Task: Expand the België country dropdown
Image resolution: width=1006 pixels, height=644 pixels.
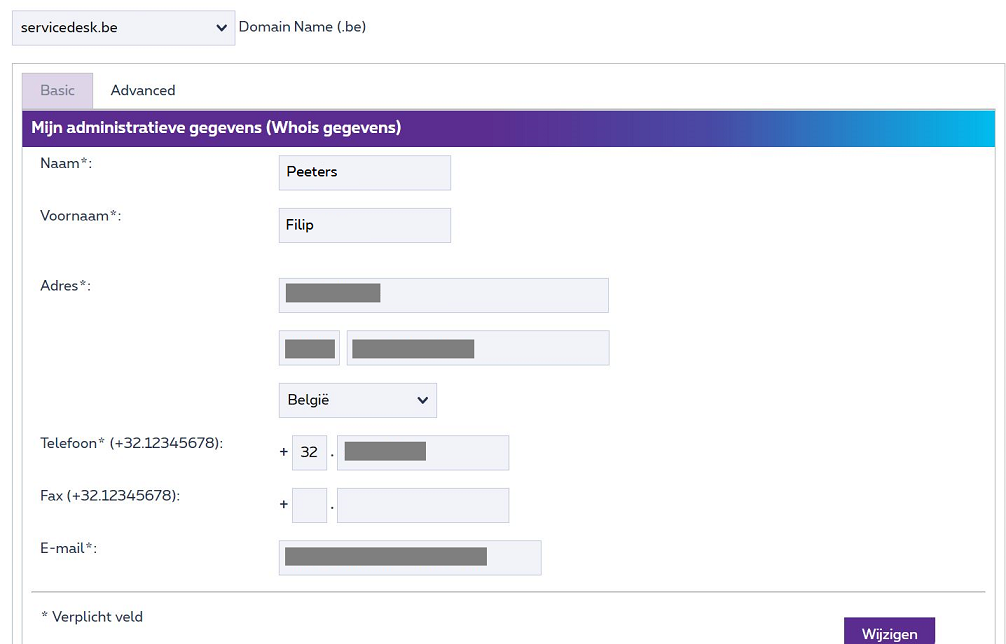Action: (x=357, y=400)
